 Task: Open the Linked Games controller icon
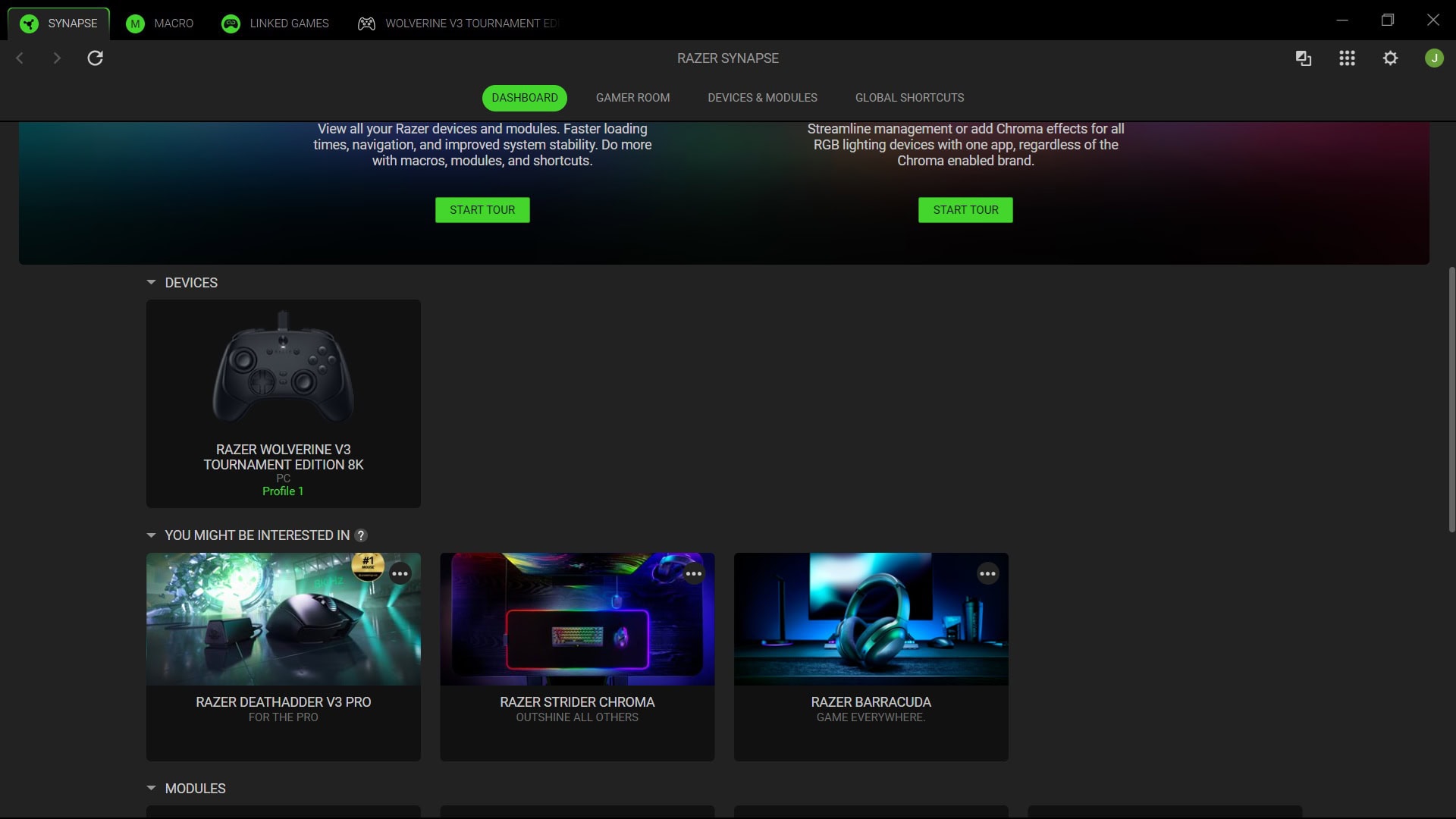[230, 23]
